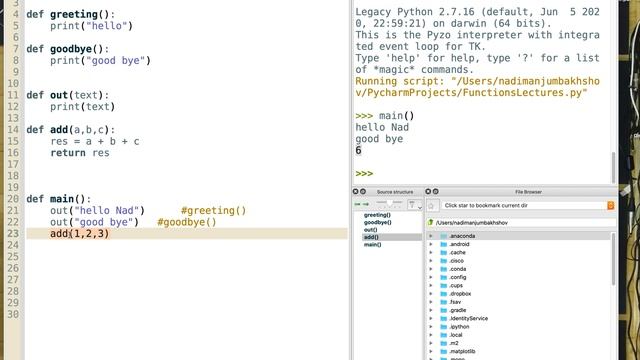This screenshot has height=360, width=640.
Task: Expand the .conda folder
Action: (x=431, y=269)
